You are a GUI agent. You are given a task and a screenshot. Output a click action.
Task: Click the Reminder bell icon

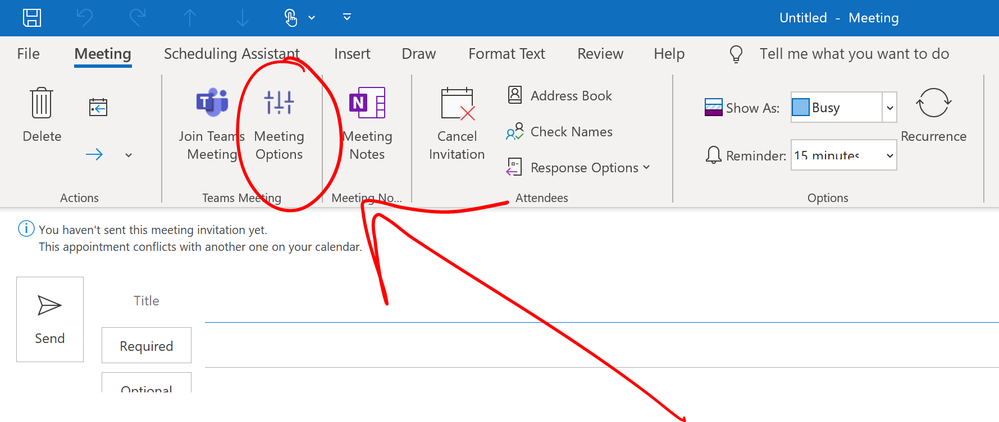[x=714, y=156]
